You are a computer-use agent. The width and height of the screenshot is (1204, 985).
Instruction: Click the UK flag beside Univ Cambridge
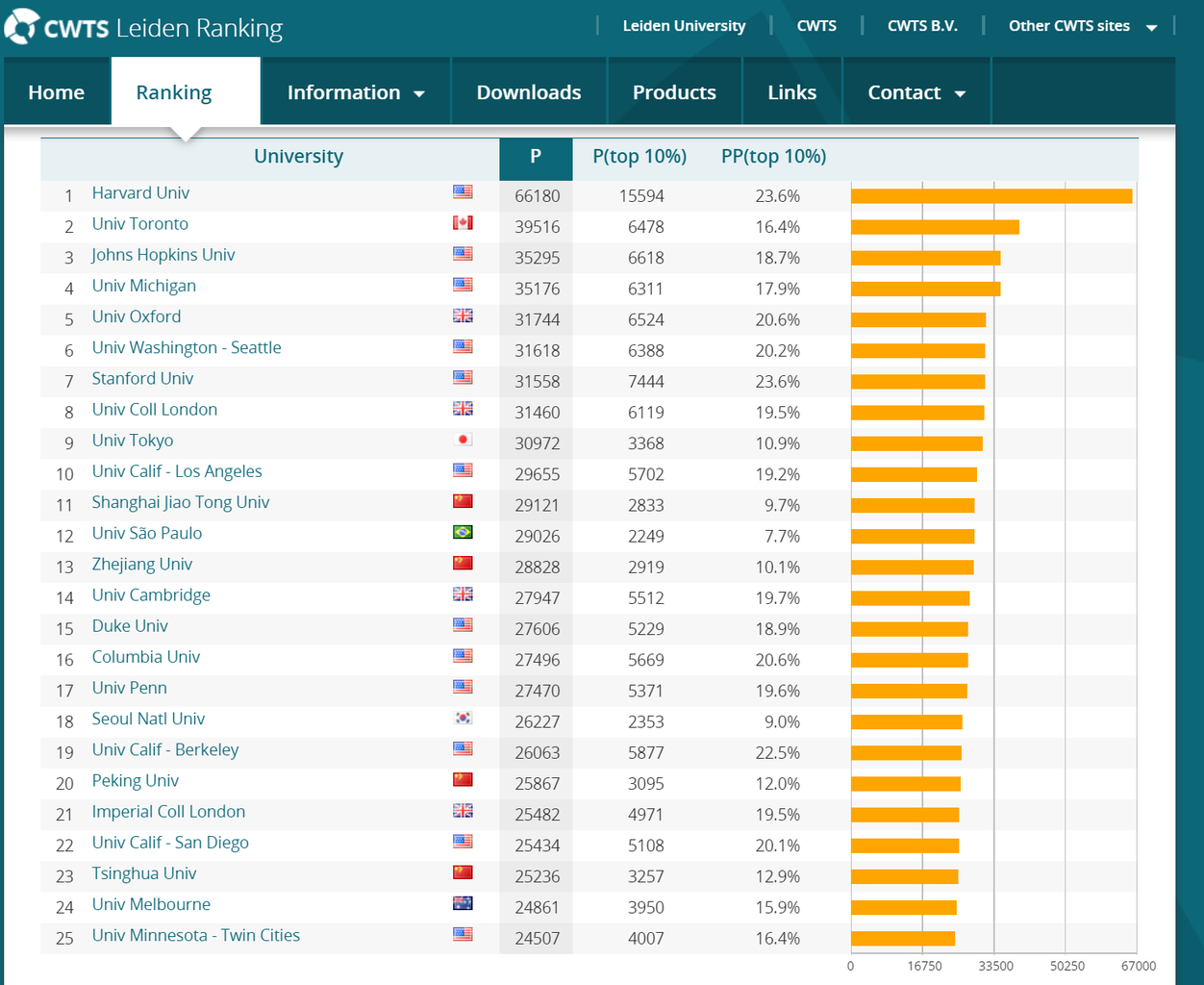[x=463, y=594]
